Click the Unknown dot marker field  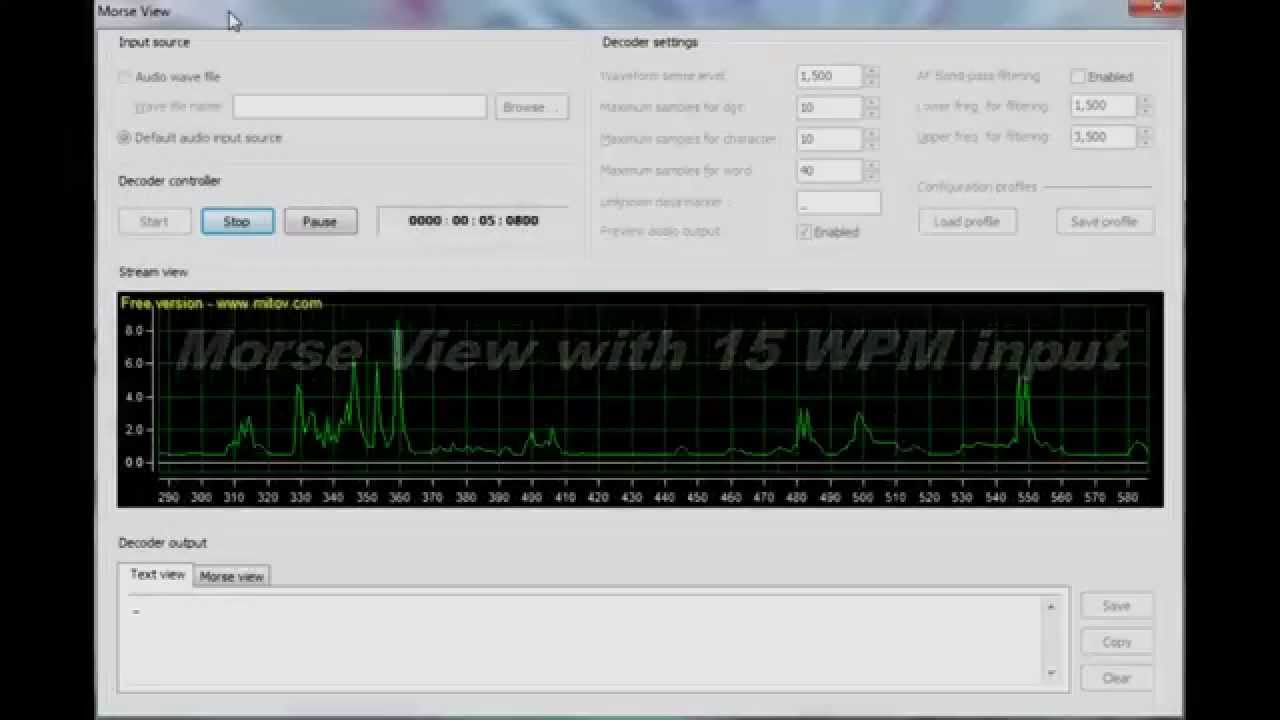[x=839, y=203]
